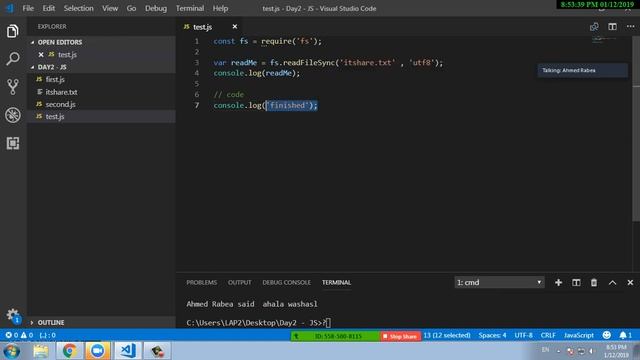Open the Search view in activity bar

tap(13, 59)
